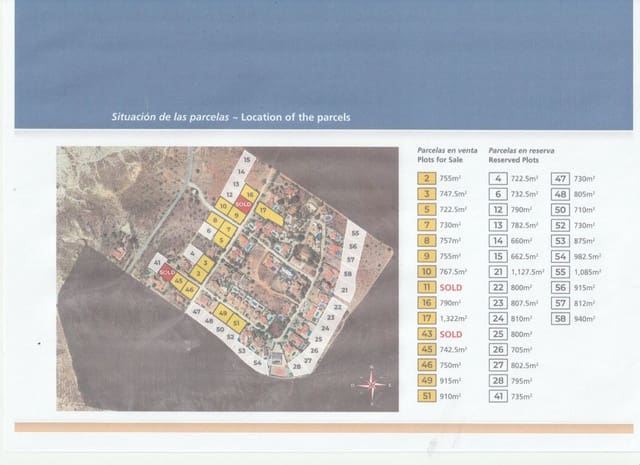
Task: Click white plot 41 on the map
Action: [x=158, y=263]
